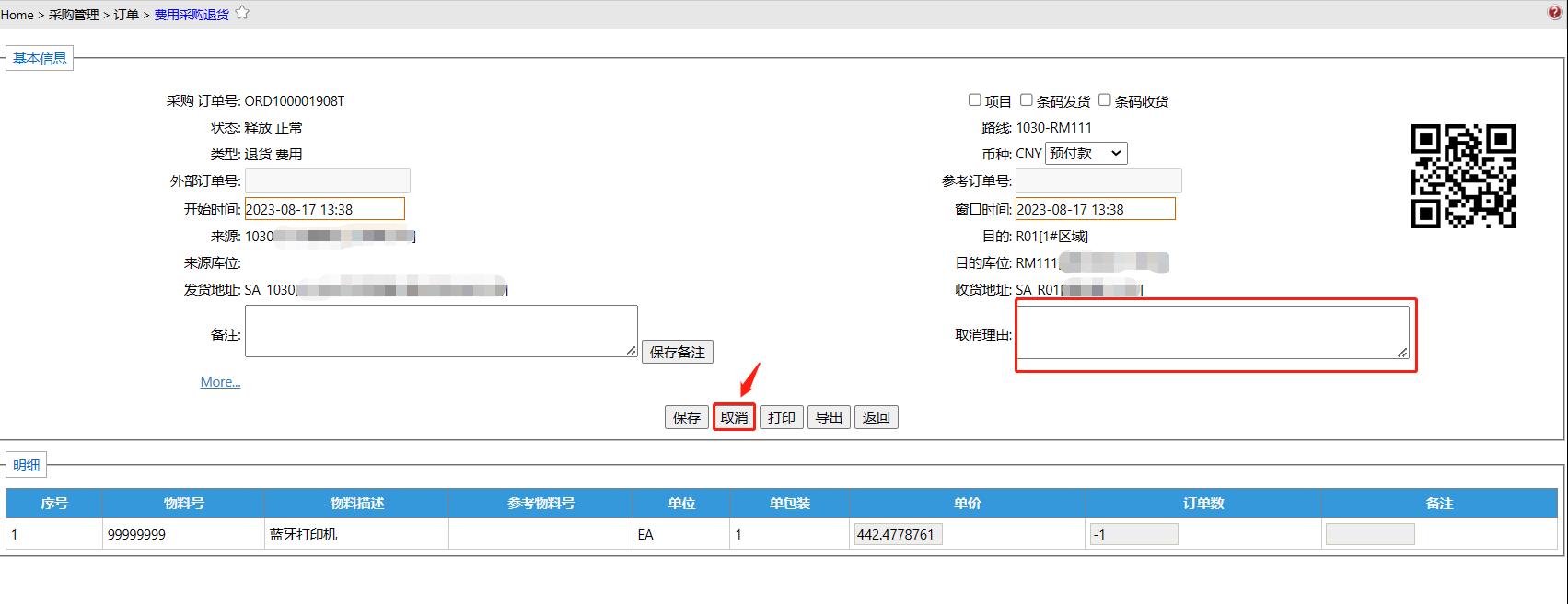Focus the 外部订单号 input field
The width and height of the screenshot is (1568, 604).
pos(328,180)
